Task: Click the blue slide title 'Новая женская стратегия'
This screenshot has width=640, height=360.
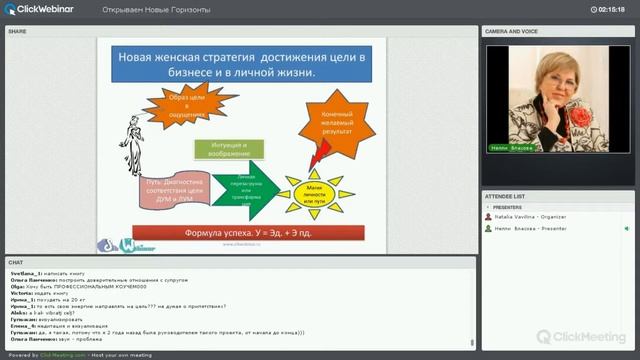Action: pos(242,64)
